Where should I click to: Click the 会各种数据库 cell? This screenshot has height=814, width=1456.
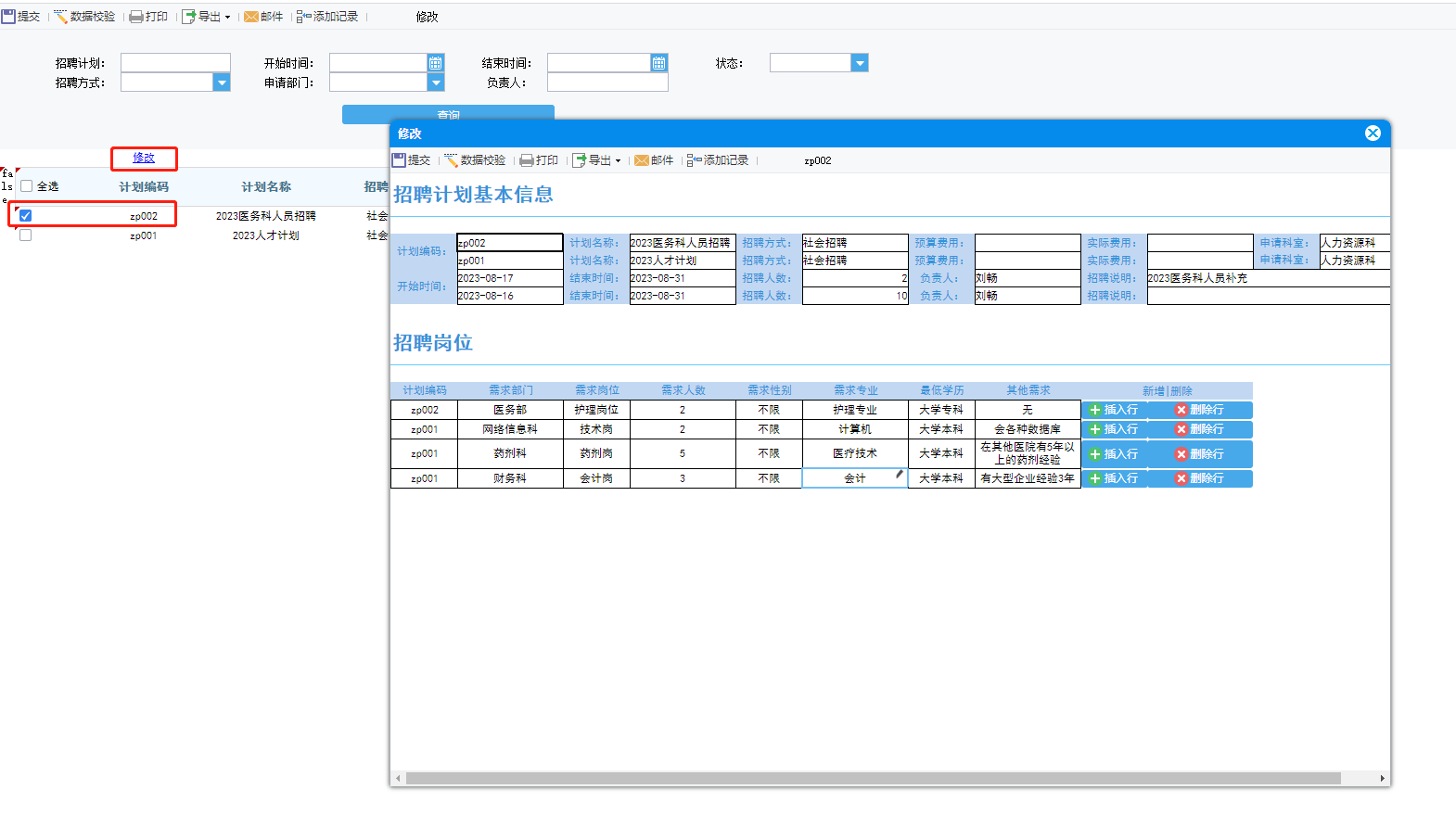point(1028,429)
